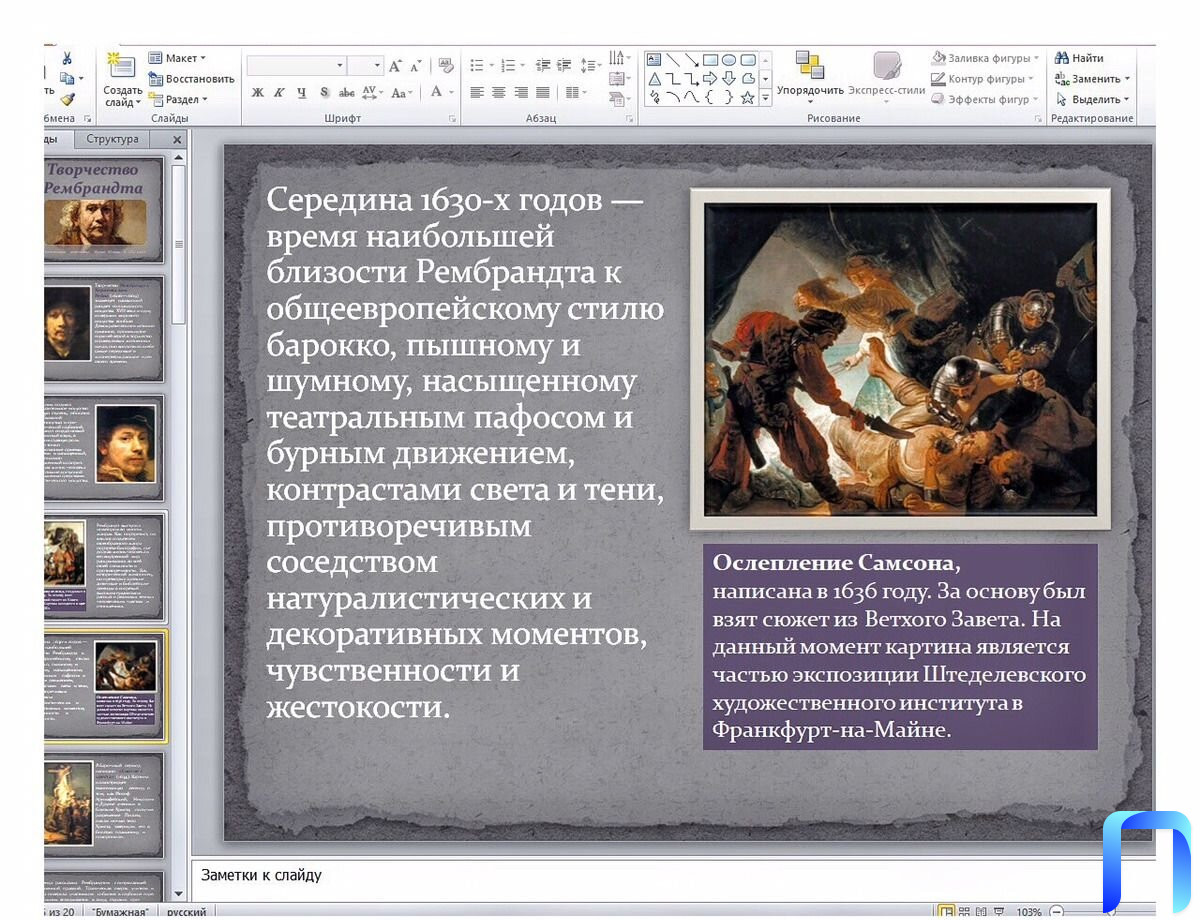Toggle strikethrough abc button
Image resolution: width=1200 pixels, height=920 pixels.
point(347,92)
